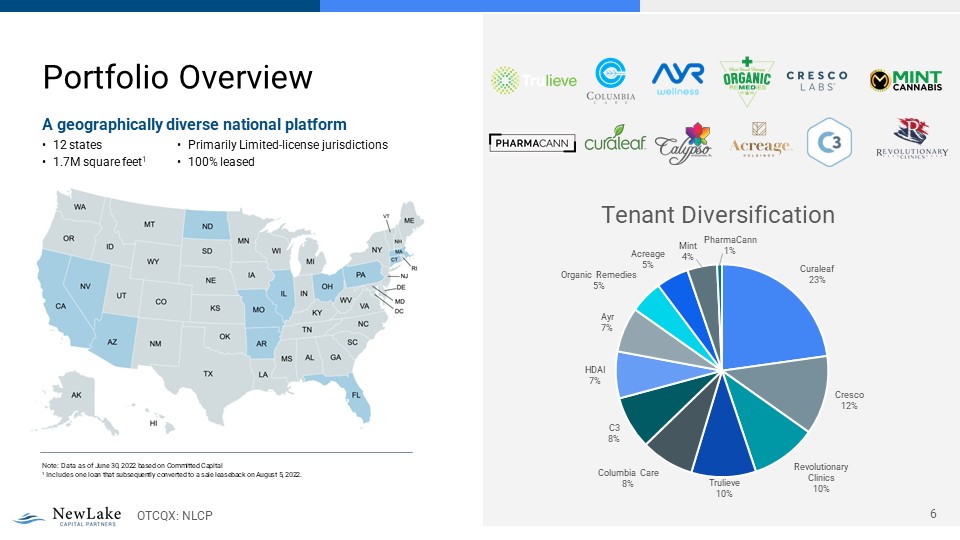Click the Revolutionary Clinics 10% label
This screenshot has width=960, height=540.
click(821, 478)
